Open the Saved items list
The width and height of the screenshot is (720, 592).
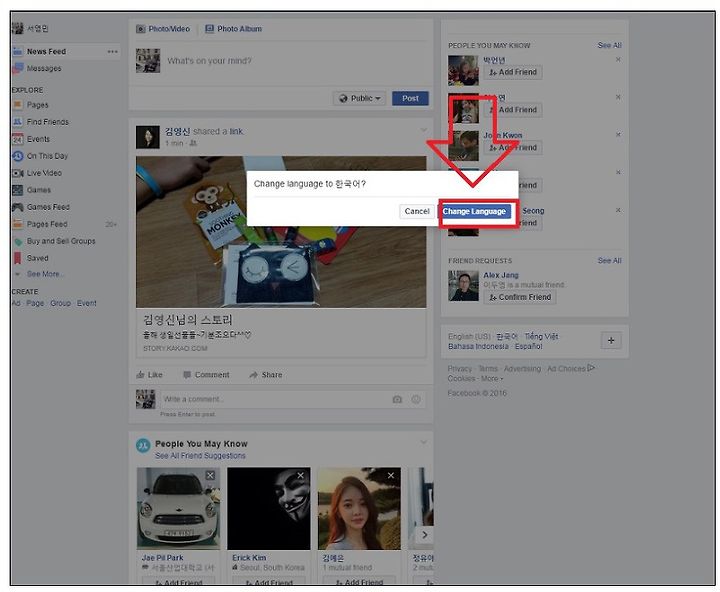[x=37, y=258]
